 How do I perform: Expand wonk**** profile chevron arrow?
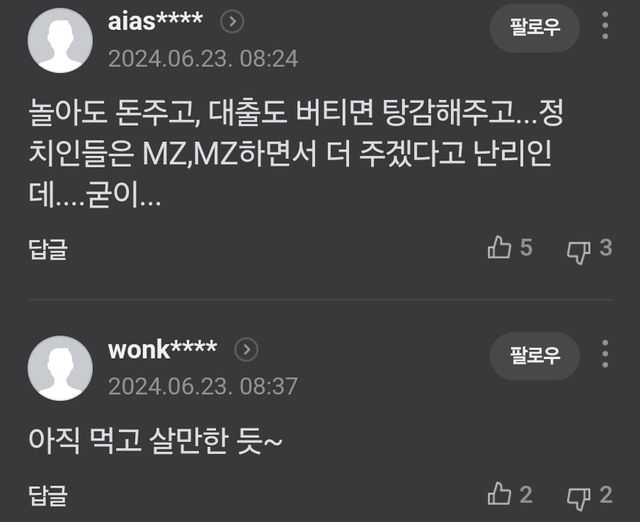tap(247, 350)
